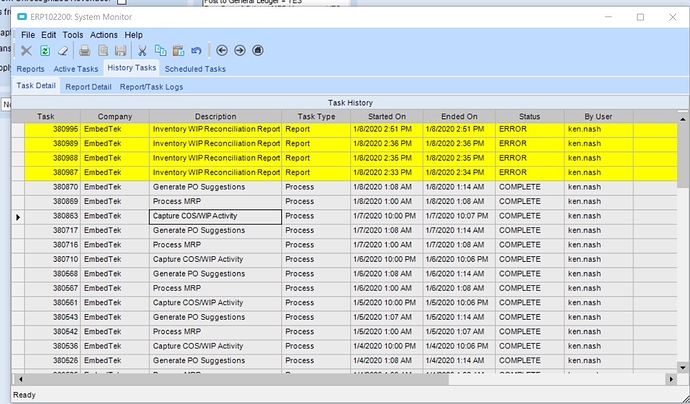Click the Clear eraser toolbar icon

(63, 51)
